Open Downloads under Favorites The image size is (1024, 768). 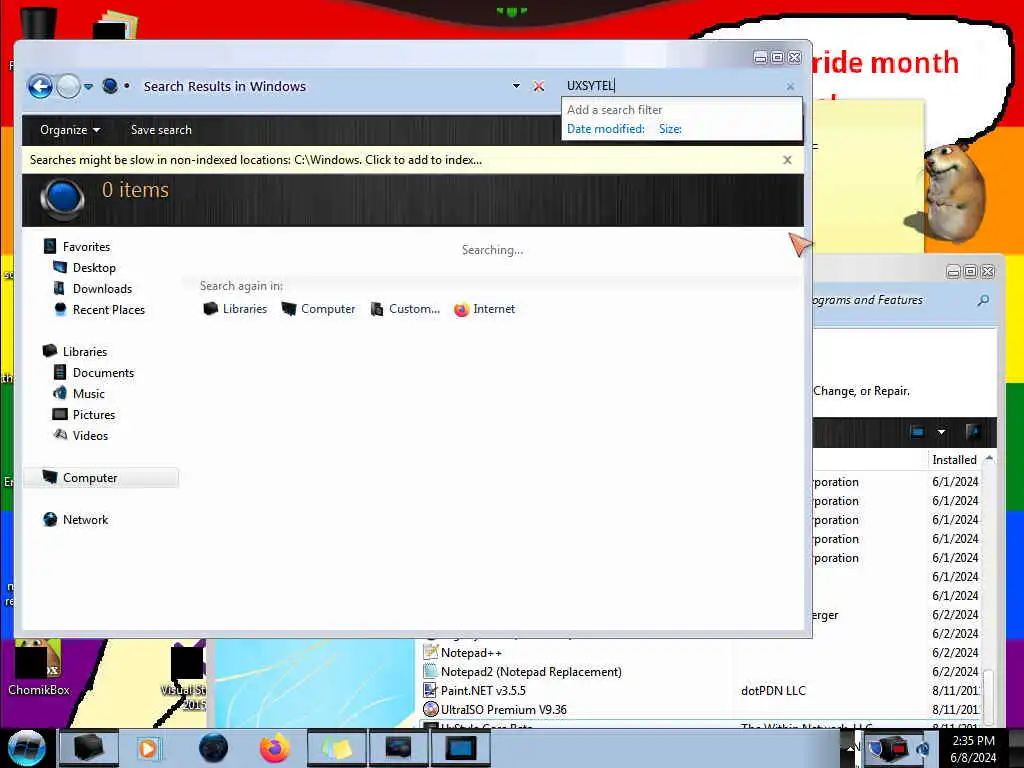(102, 289)
